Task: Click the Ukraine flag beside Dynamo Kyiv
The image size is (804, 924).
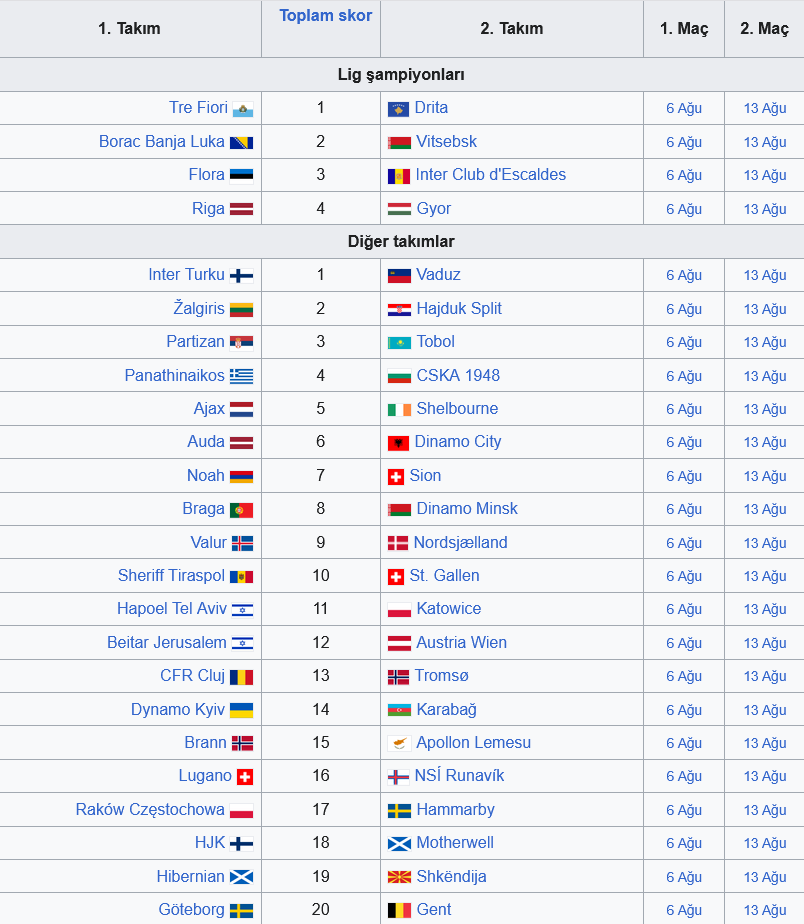Action: click(242, 710)
